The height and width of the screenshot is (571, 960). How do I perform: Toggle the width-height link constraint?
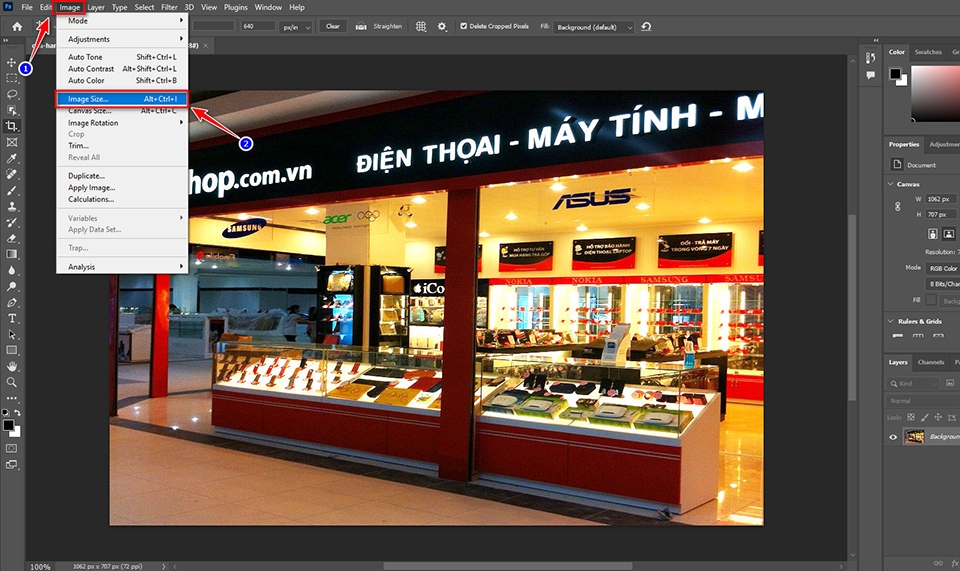(898, 207)
